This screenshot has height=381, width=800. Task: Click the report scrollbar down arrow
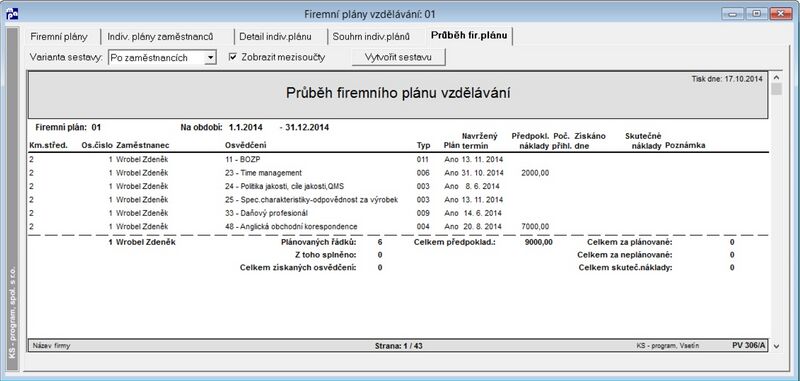coord(776,346)
